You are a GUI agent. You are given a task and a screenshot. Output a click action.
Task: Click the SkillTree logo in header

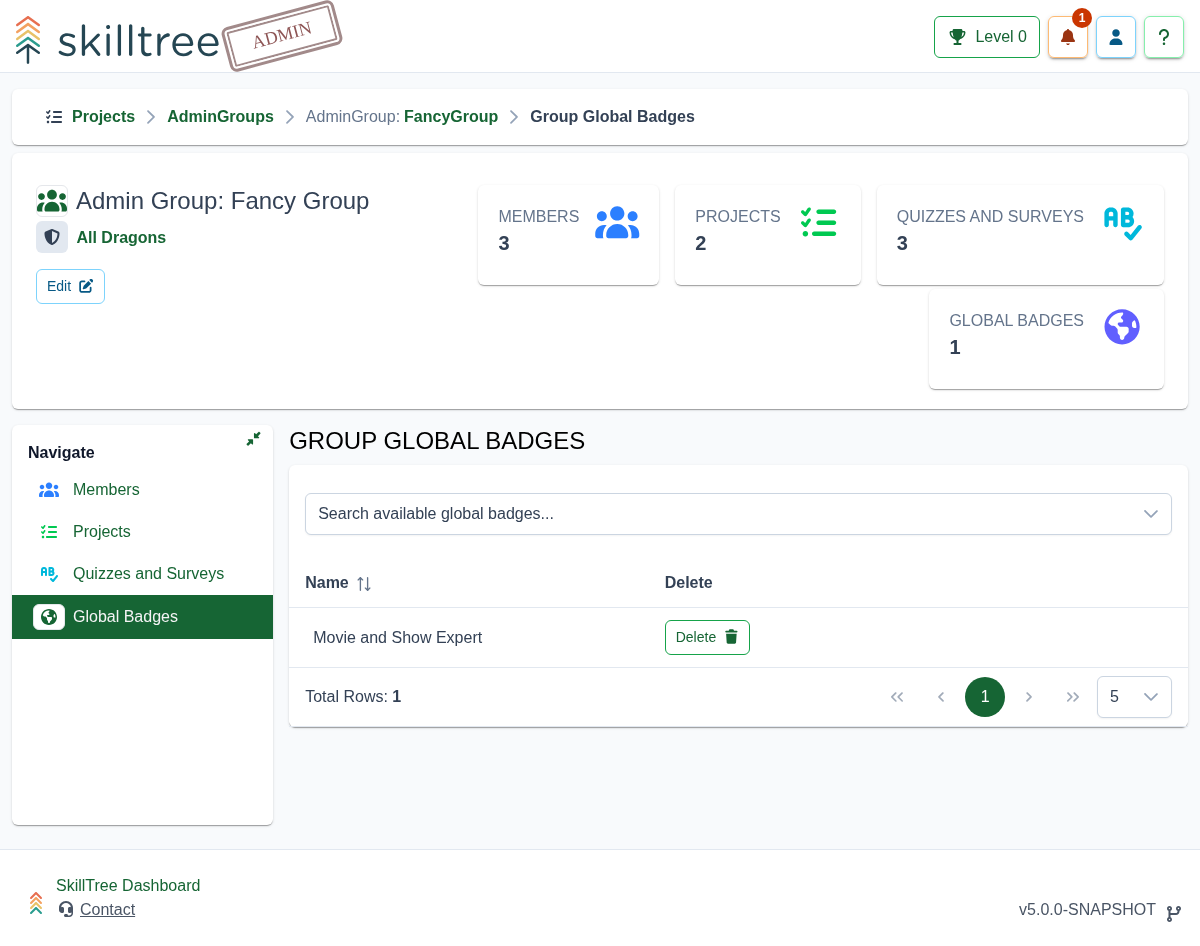(x=117, y=40)
